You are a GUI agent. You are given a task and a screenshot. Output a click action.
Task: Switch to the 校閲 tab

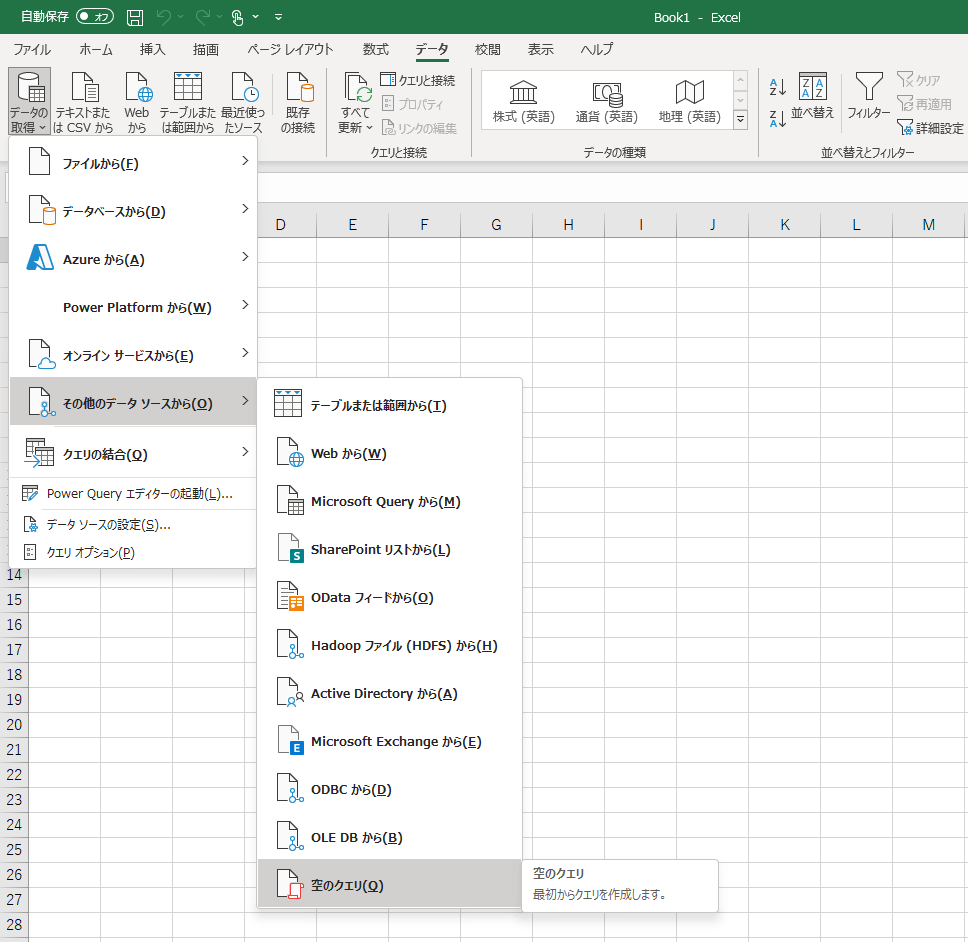tap(488, 49)
